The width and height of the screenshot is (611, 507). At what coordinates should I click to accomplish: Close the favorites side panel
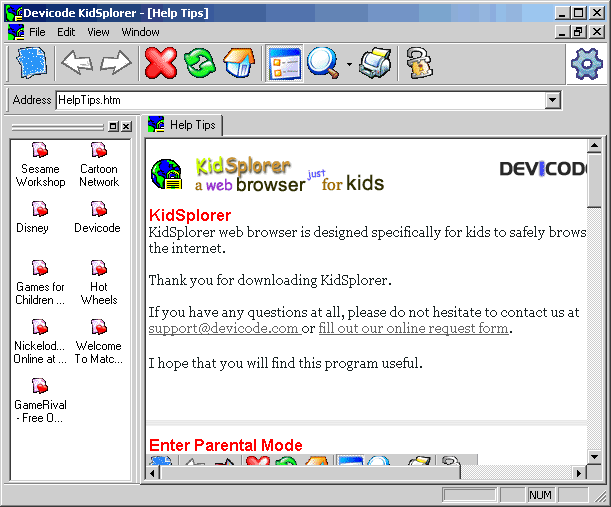[126, 126]
